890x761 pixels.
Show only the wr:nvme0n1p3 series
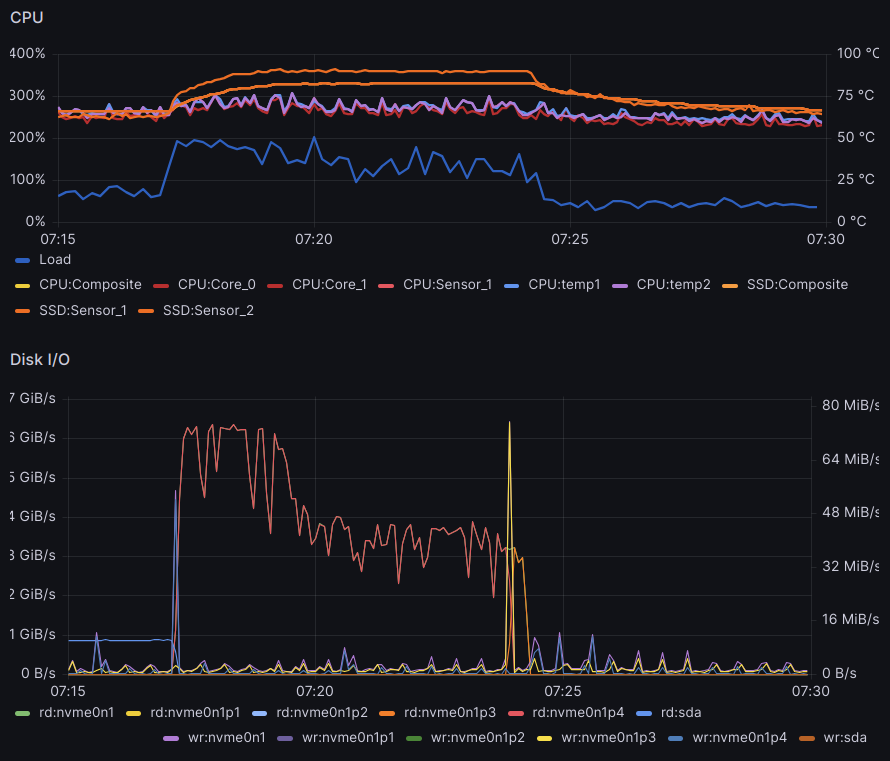click(x=610, y=738)
